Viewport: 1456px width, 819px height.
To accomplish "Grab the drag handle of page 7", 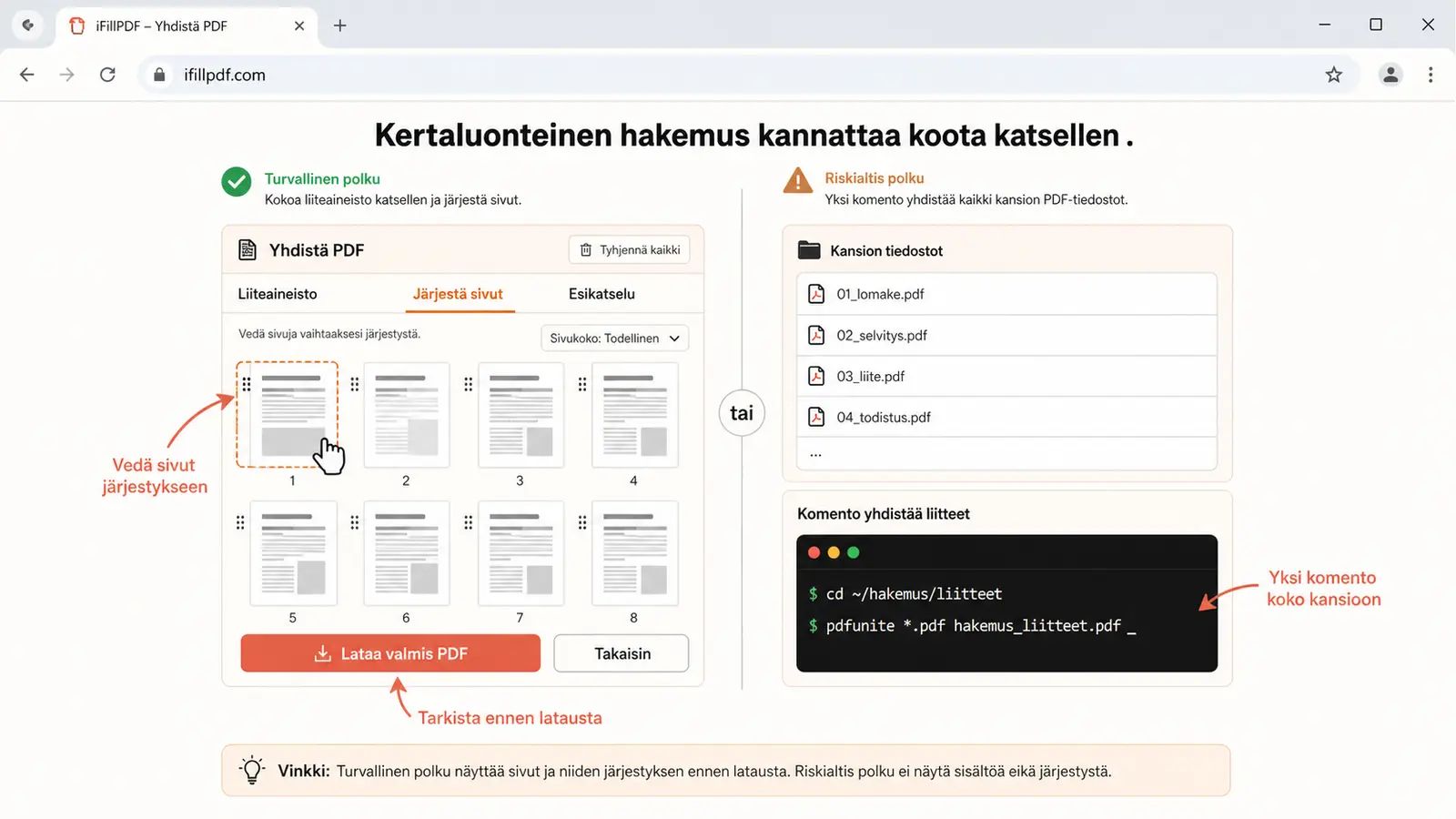I will [x=469, y=522].
